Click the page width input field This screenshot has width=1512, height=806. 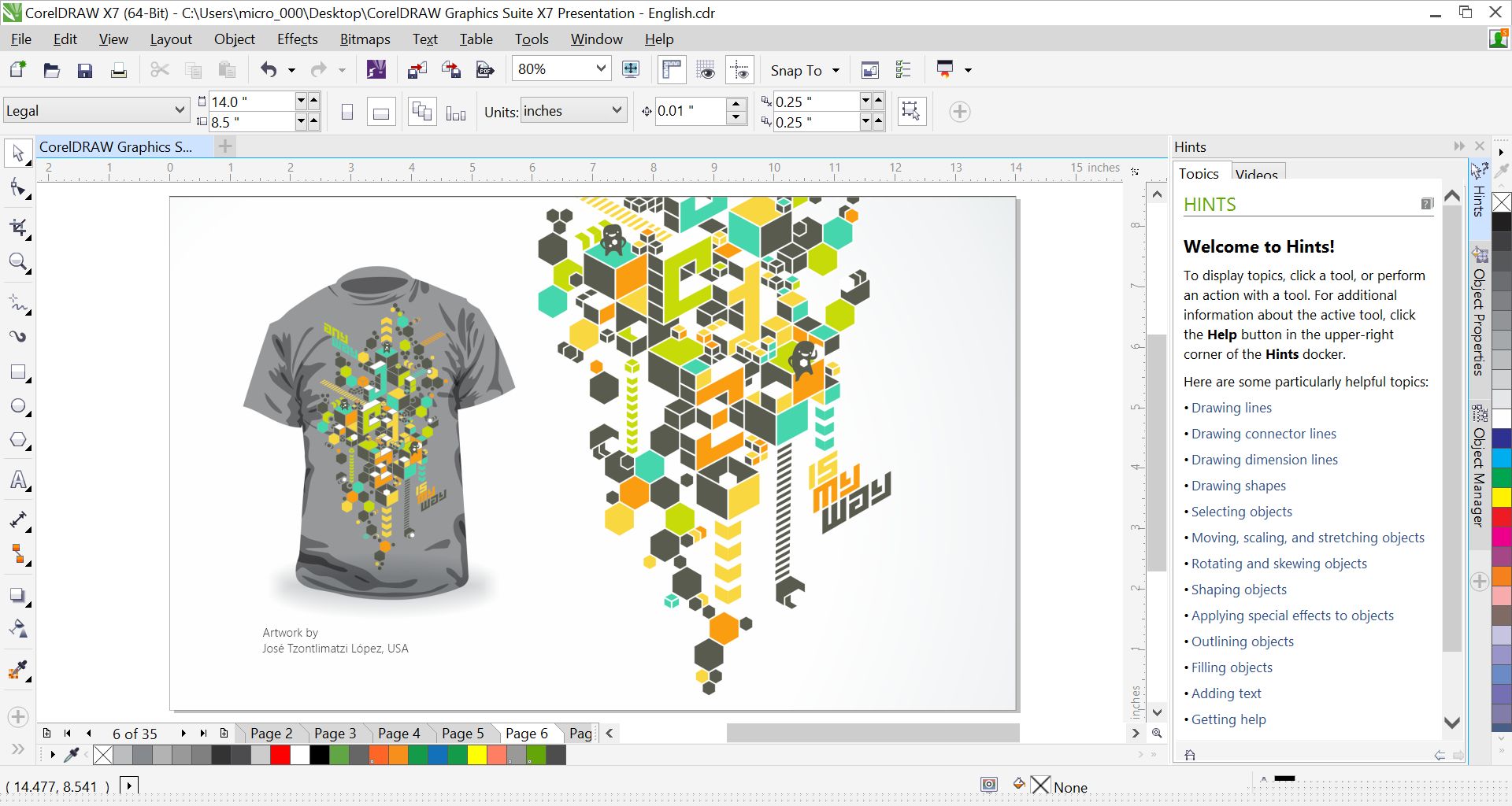tap(250, 101)
